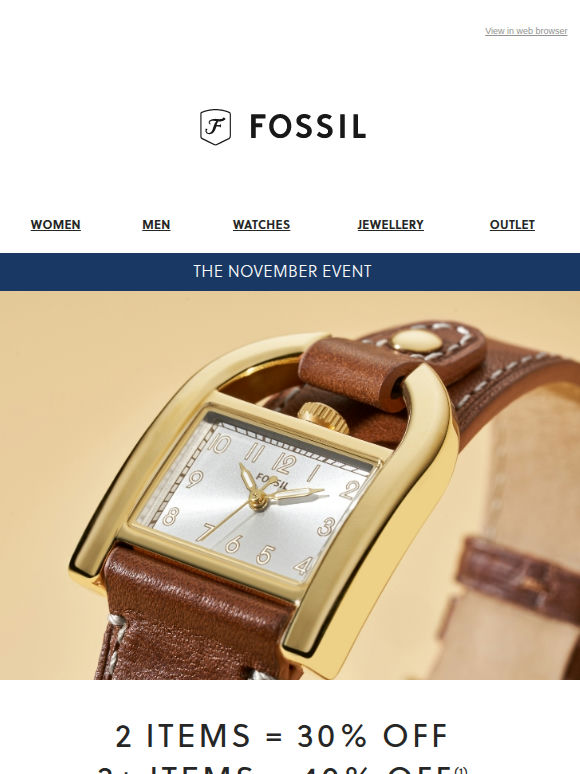
Task: Click the 2 ITEMS = 30% OFF headline
Action: (x=282, y=736)
